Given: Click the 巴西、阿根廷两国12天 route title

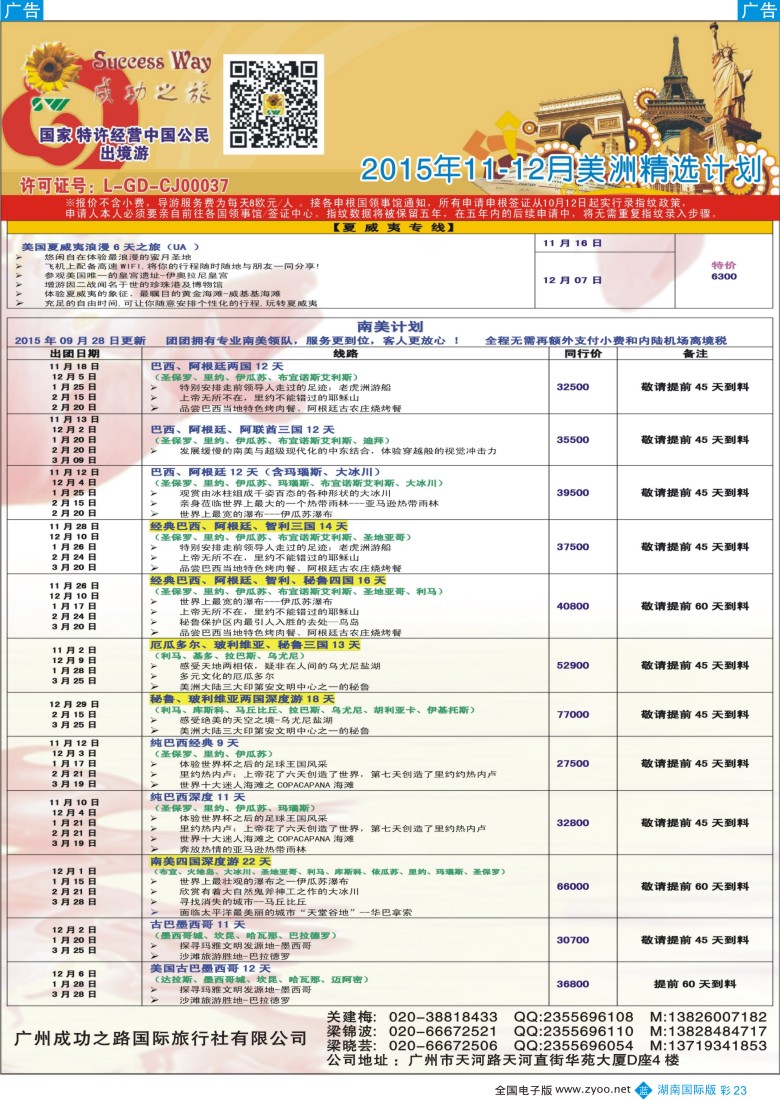Looking at the screenshot, I should tap(217, 366).
